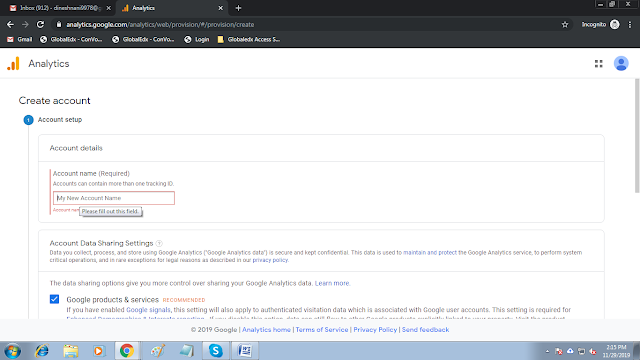
Task: Close the Analytics tab
Action: [220, 8]
